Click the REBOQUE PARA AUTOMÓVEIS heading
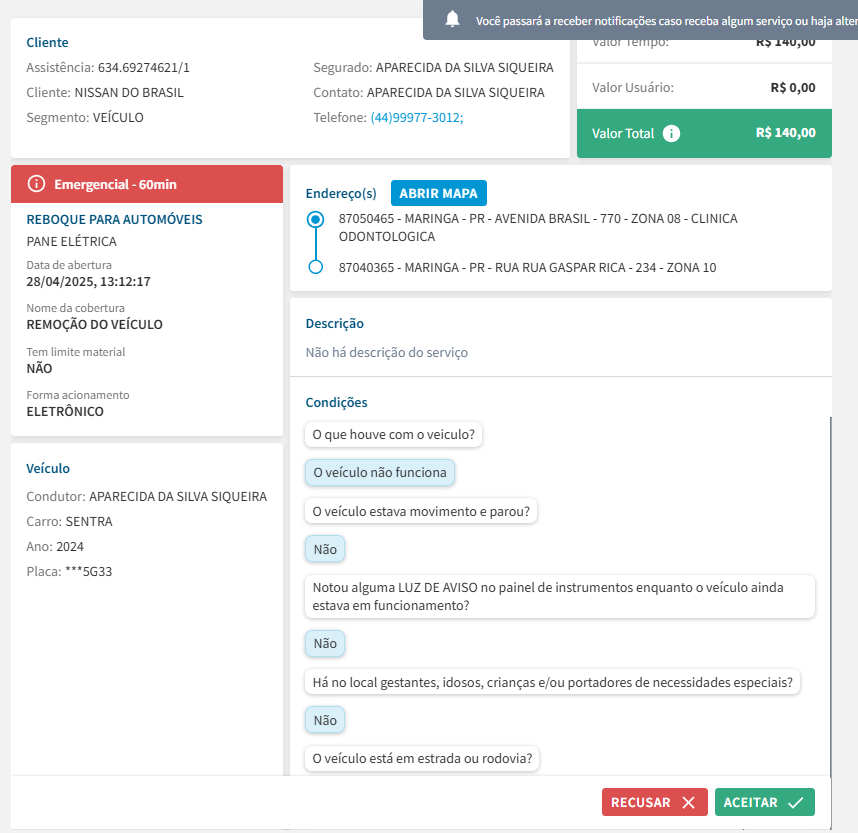Screen dimensions: 858x833 click(x=115, y=219)
